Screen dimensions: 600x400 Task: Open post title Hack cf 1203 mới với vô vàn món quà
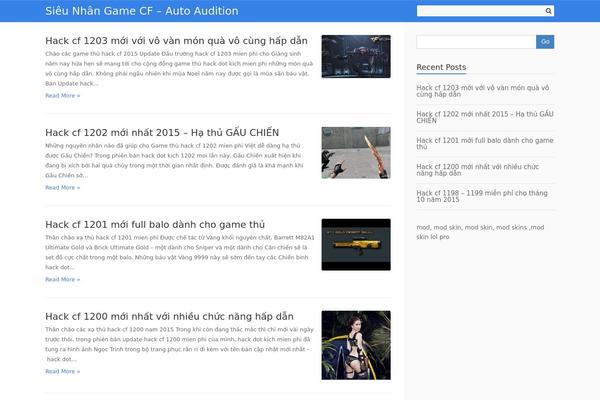[x=176, y=41]
